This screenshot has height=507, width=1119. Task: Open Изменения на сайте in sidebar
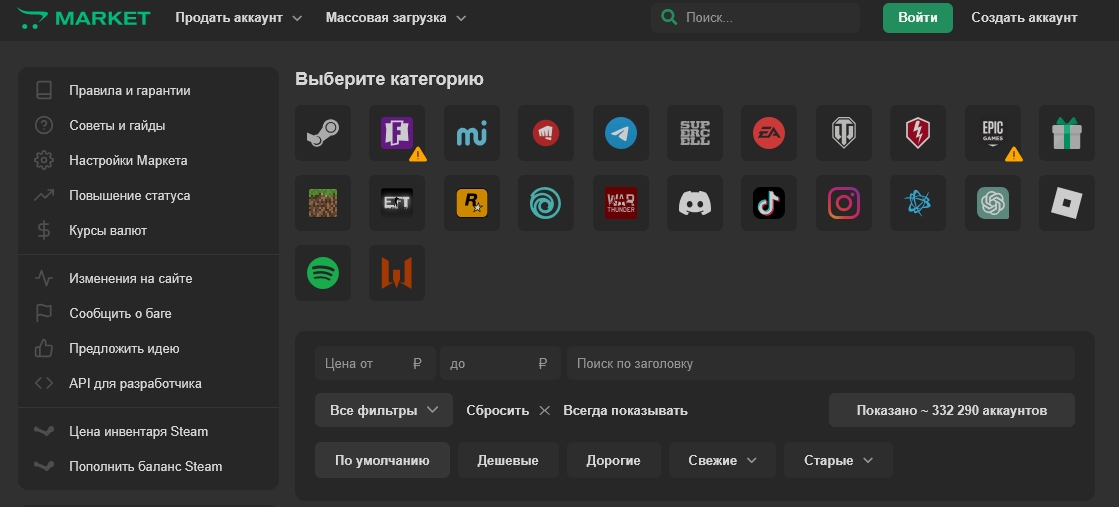pos(148,278)
